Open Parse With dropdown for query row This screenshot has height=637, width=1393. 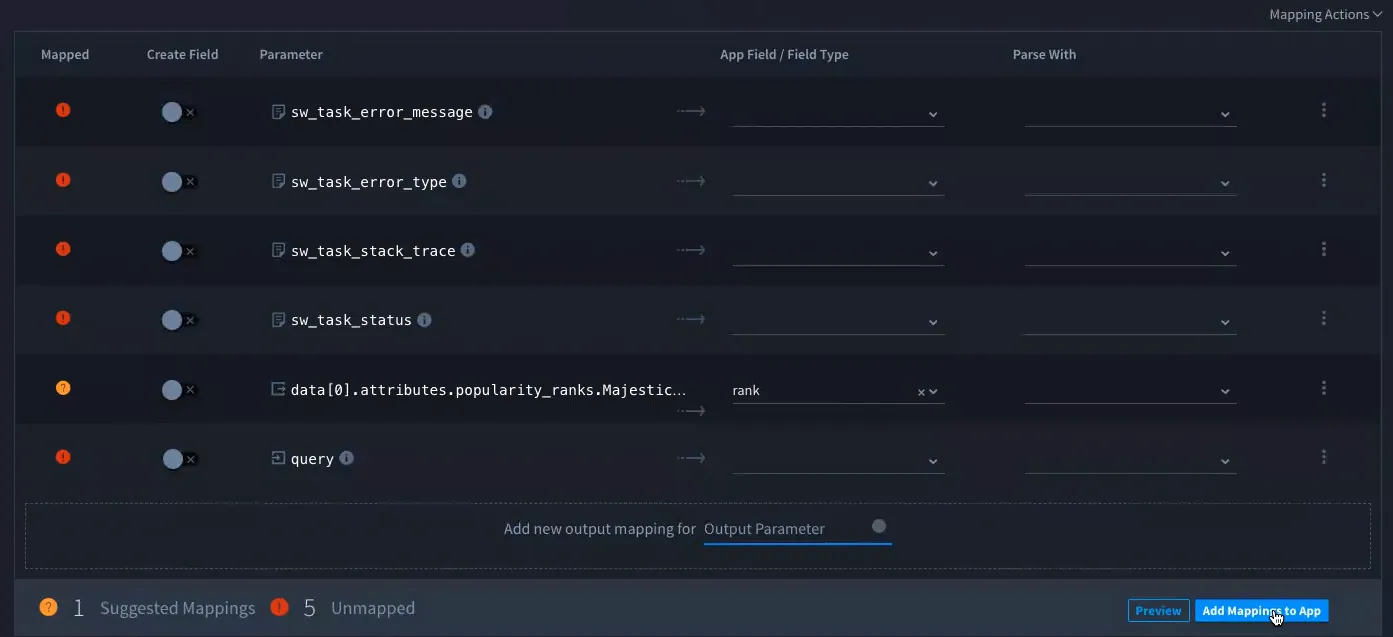tap(1130, 461)
